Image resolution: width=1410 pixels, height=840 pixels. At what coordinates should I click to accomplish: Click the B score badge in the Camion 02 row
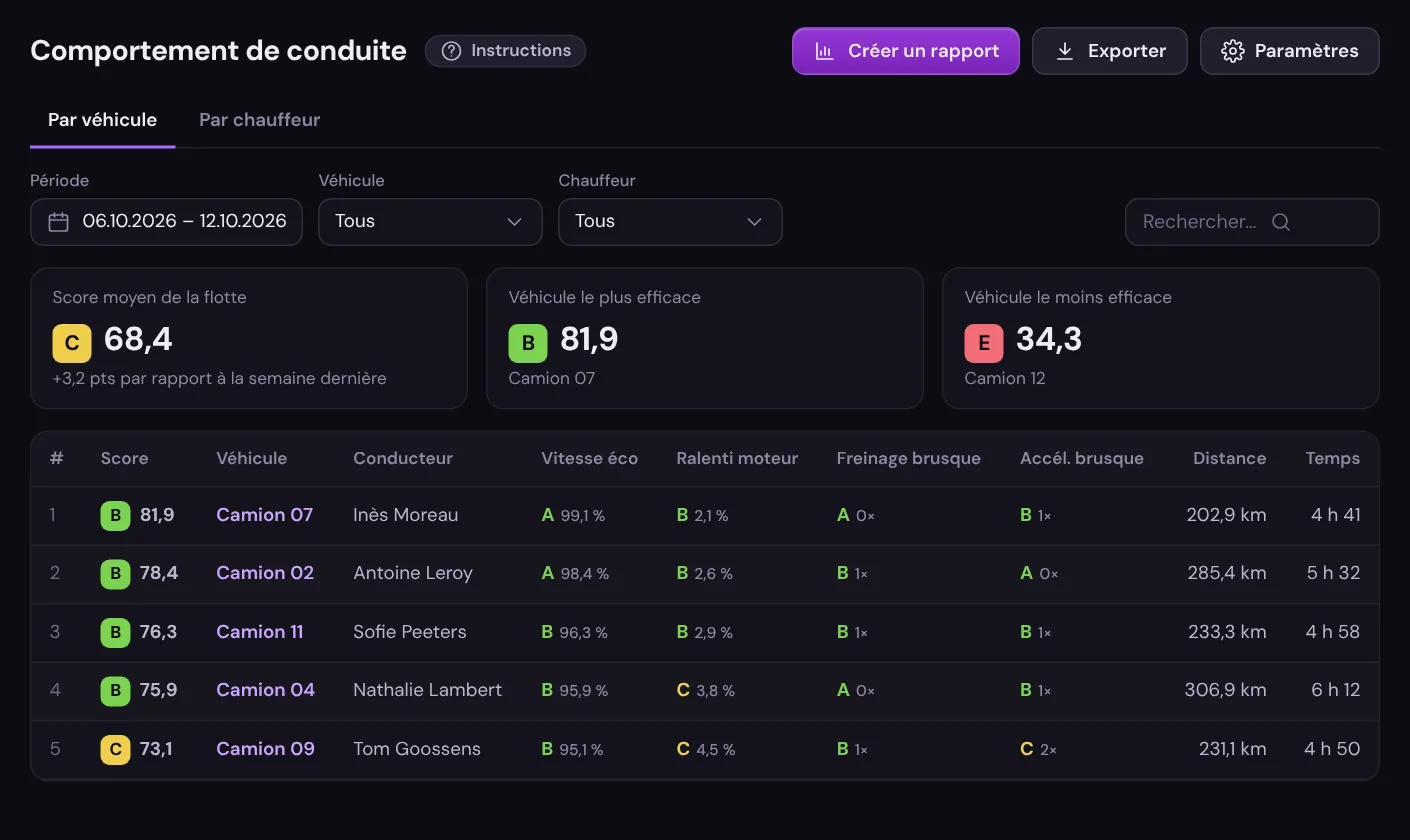(115, 574)
